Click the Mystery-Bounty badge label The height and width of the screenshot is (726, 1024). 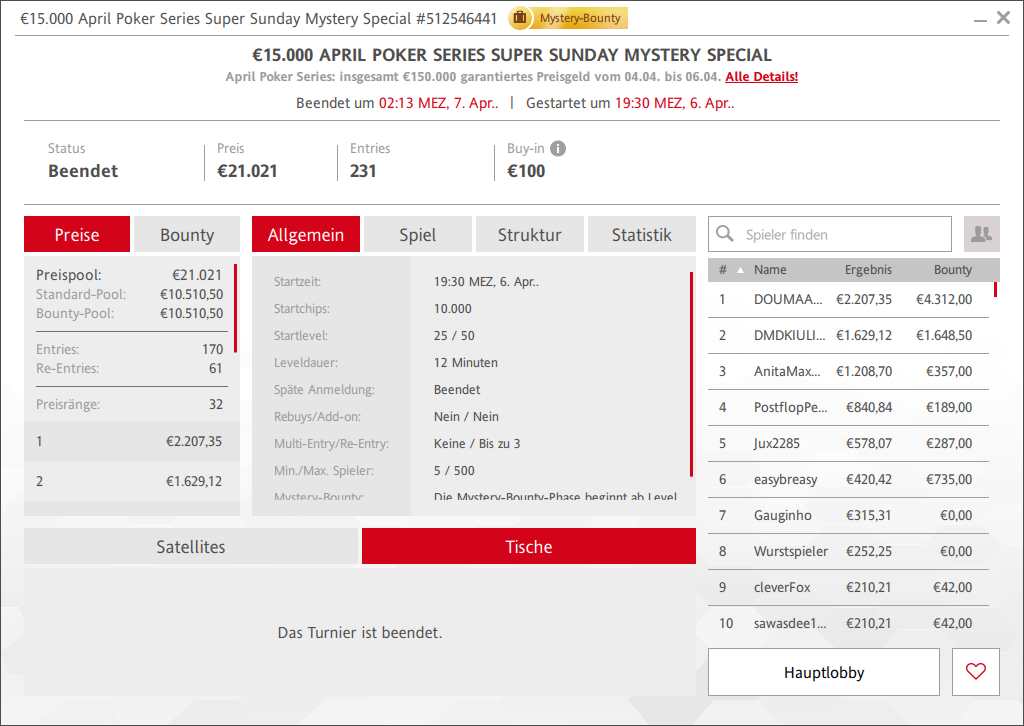[580, 18]
